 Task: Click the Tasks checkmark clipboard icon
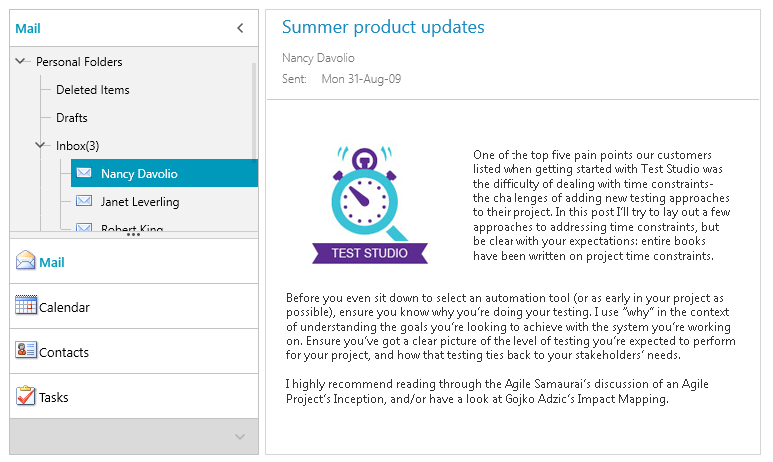(x=26, y=396)
